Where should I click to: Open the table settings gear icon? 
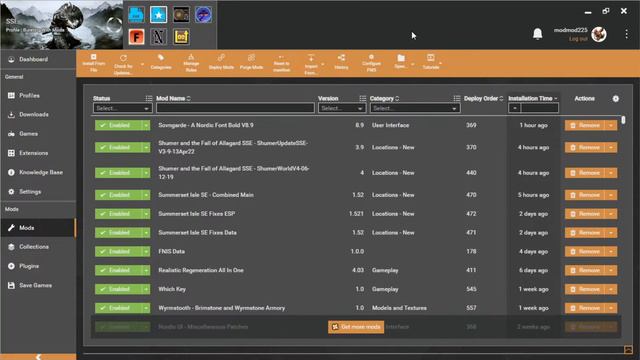[x=616, y=98]
